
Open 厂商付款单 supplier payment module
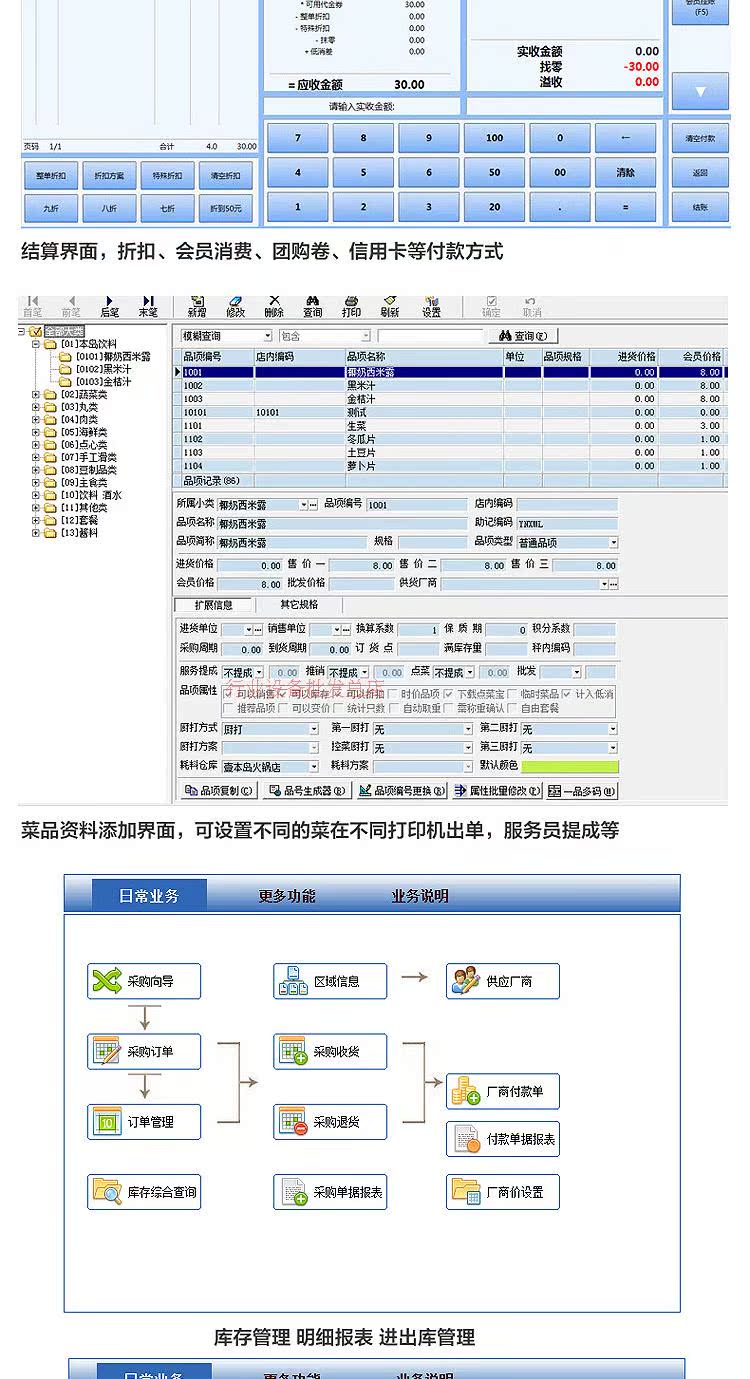(x=503, y=1091)
